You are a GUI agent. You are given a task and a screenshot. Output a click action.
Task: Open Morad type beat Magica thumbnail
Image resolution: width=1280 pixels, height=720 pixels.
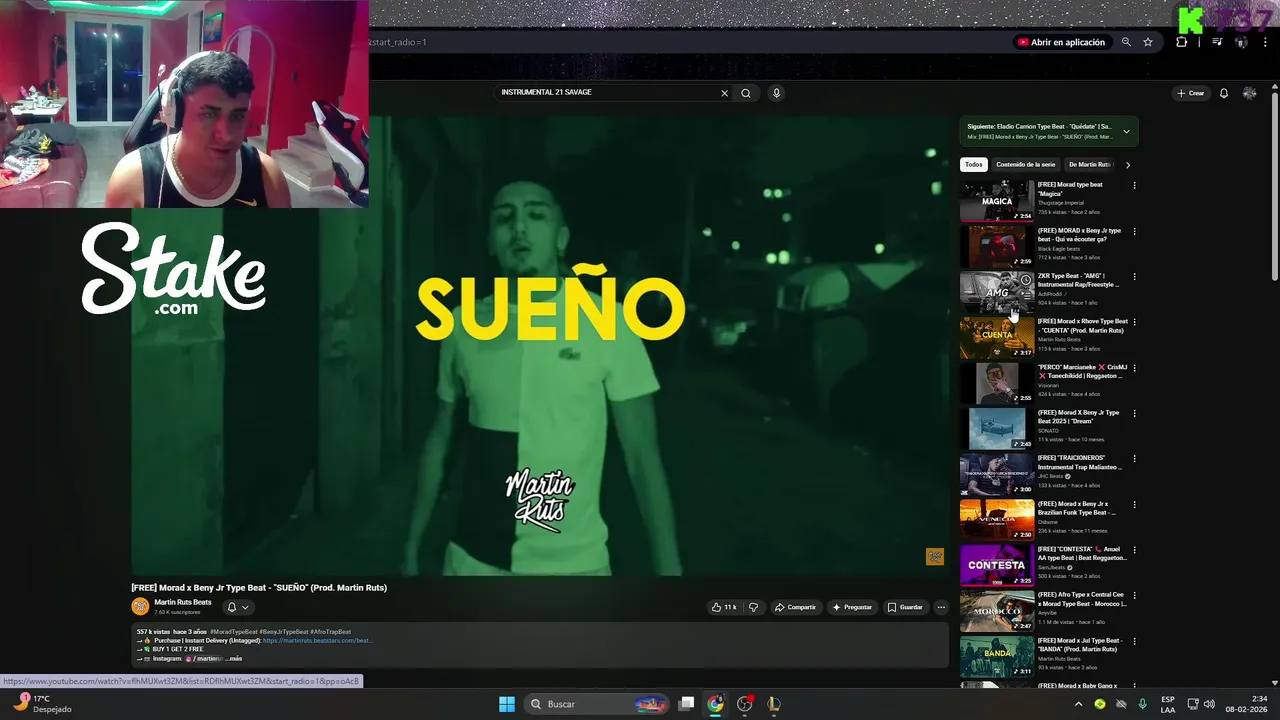point(997,201)
